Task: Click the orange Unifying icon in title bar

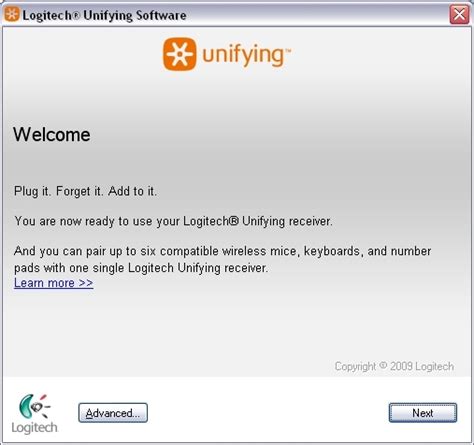Action: pyautogui.click(x=12, y=14)
